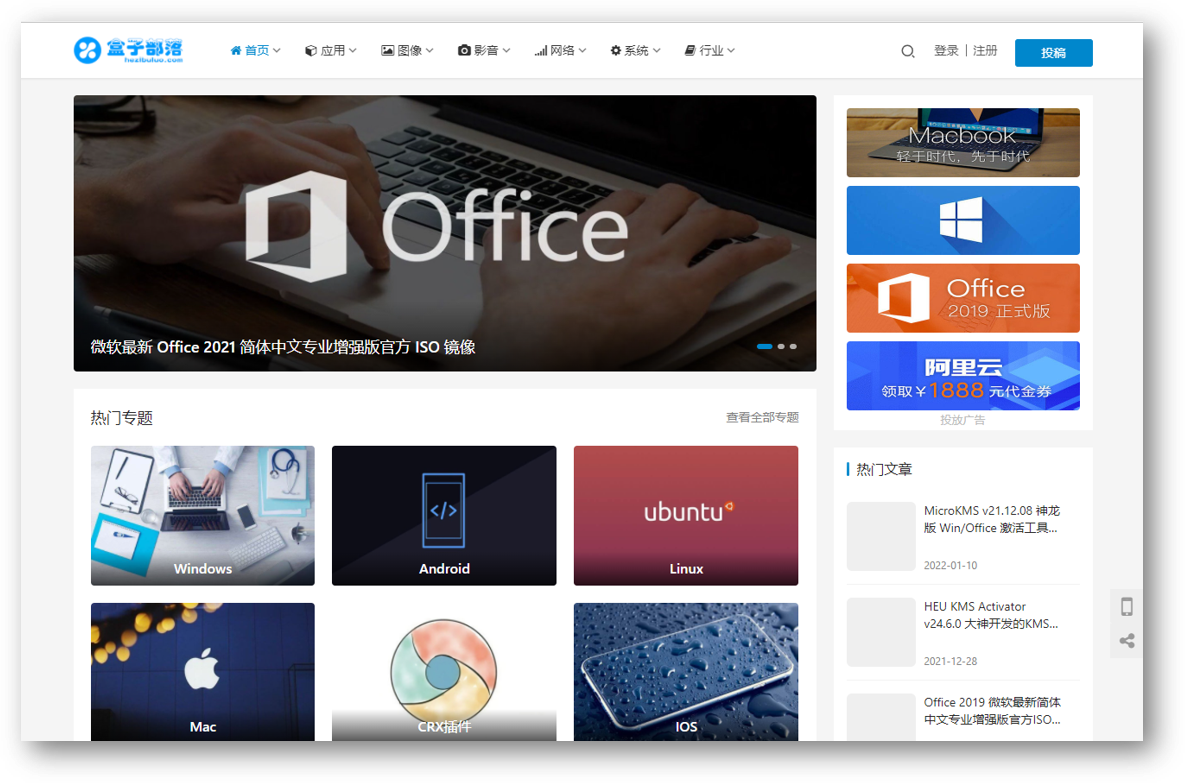Viewport: 1185px width, 783px height.
Task: Open the Windows topic card
Action: point(203,515)
